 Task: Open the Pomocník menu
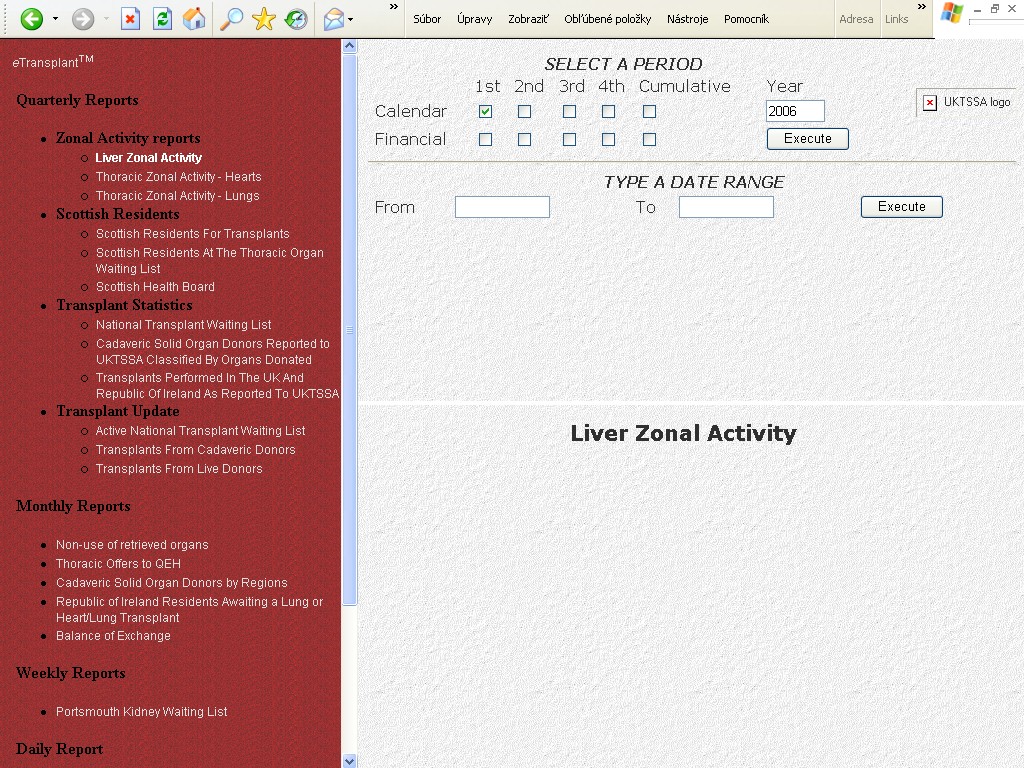746,19
